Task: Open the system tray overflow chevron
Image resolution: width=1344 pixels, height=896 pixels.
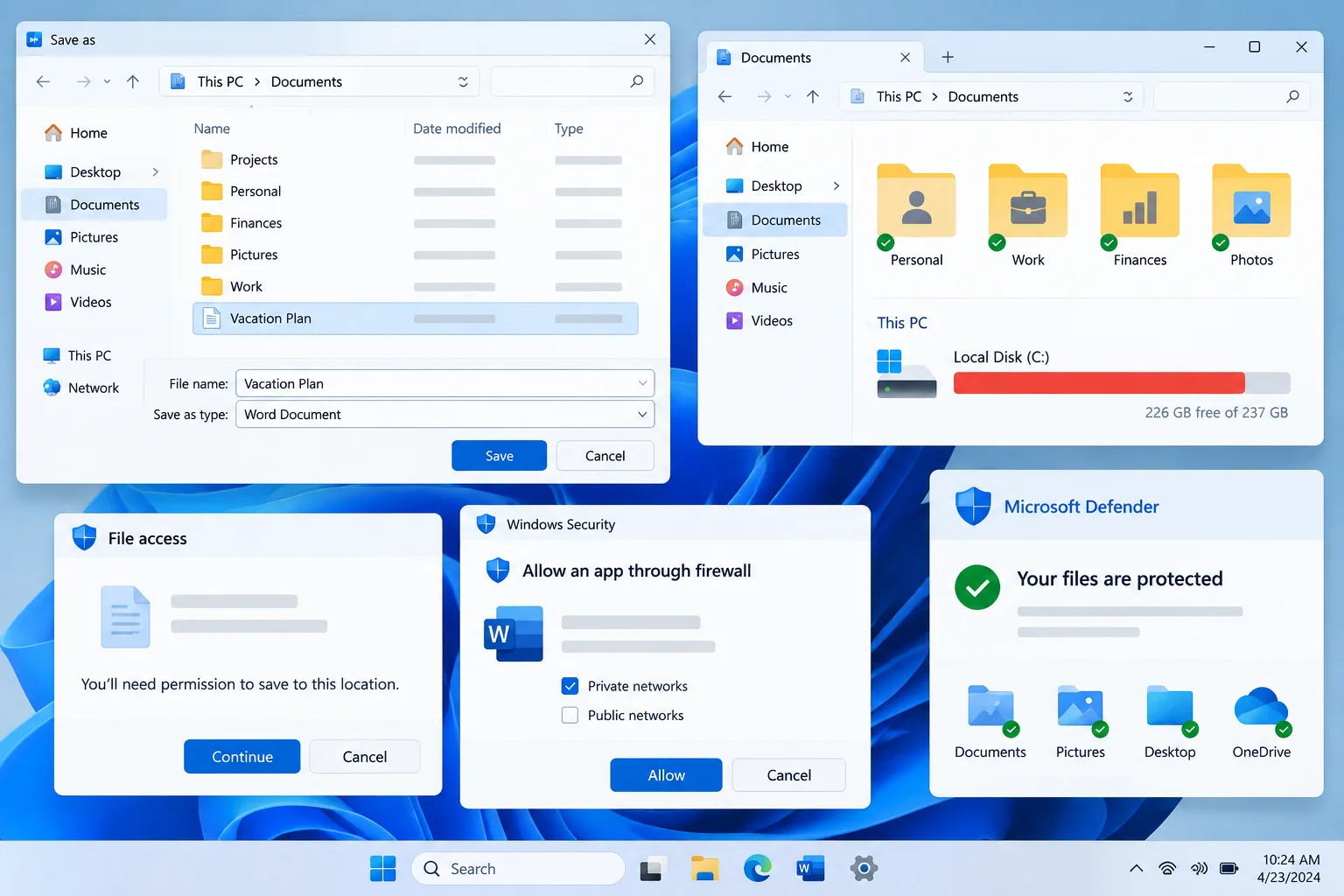Action: (1136, 869)
